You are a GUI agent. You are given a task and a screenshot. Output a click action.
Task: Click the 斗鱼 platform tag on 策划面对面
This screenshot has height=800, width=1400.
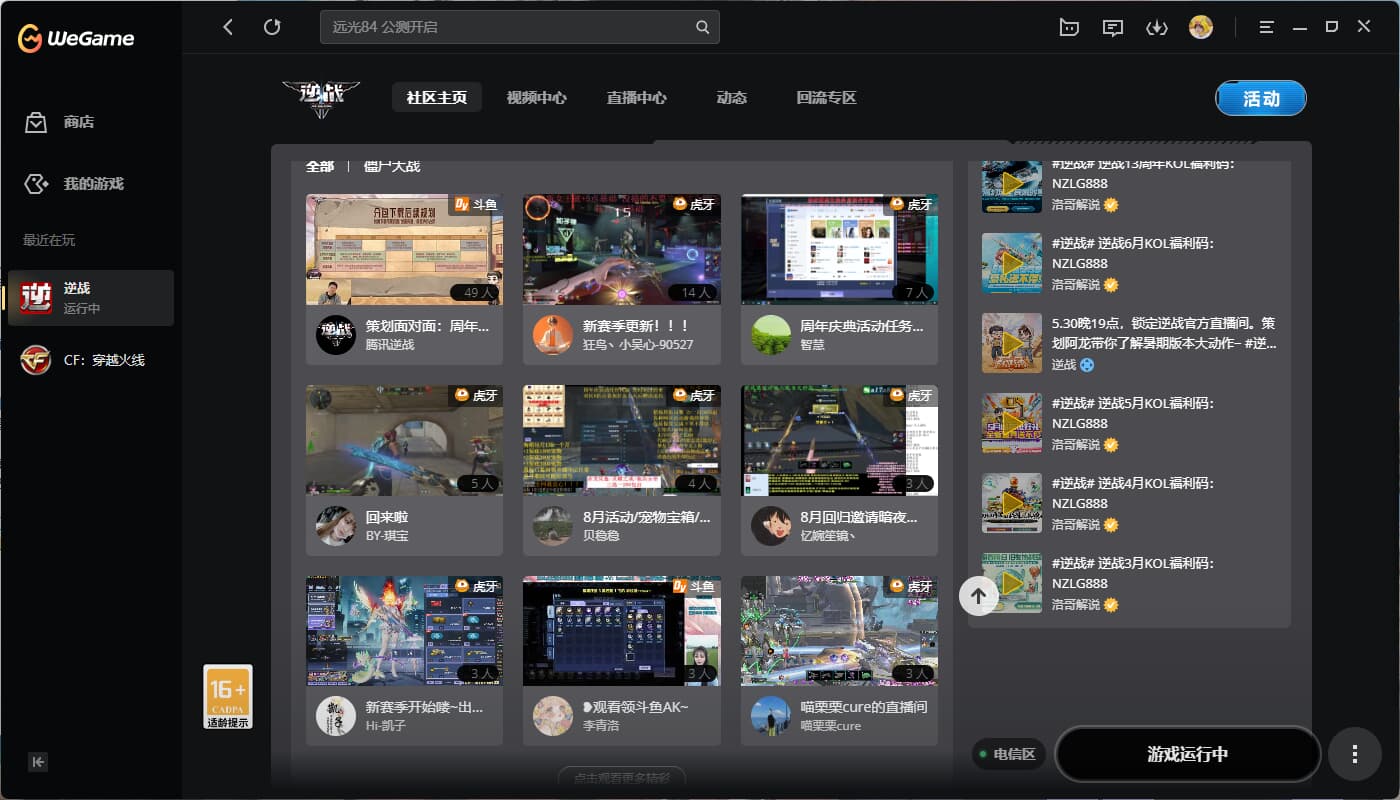click(476, 204)
